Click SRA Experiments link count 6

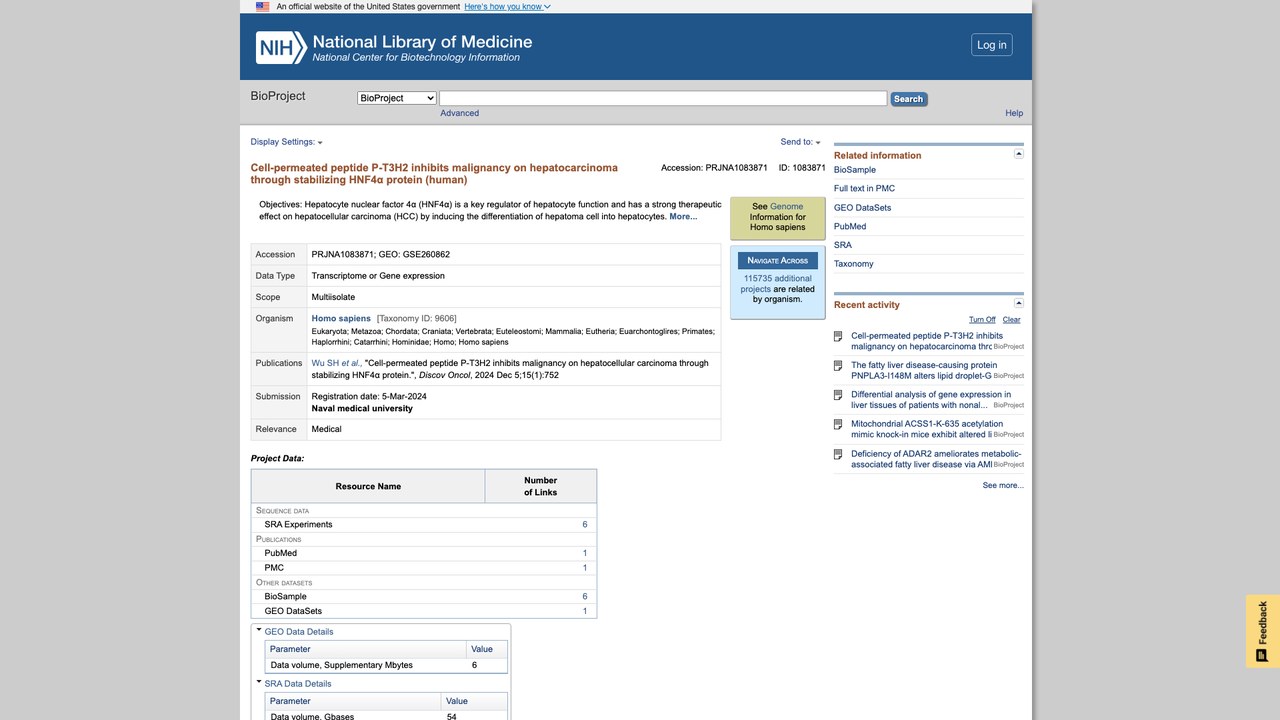click(x=585, y=524)
